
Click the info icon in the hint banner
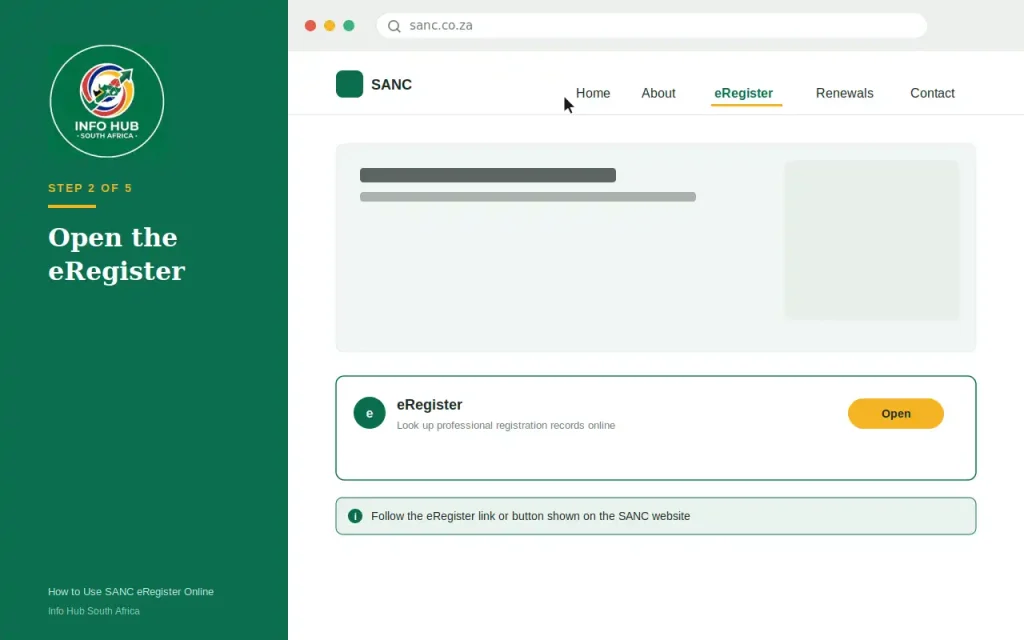pos(355,516)
